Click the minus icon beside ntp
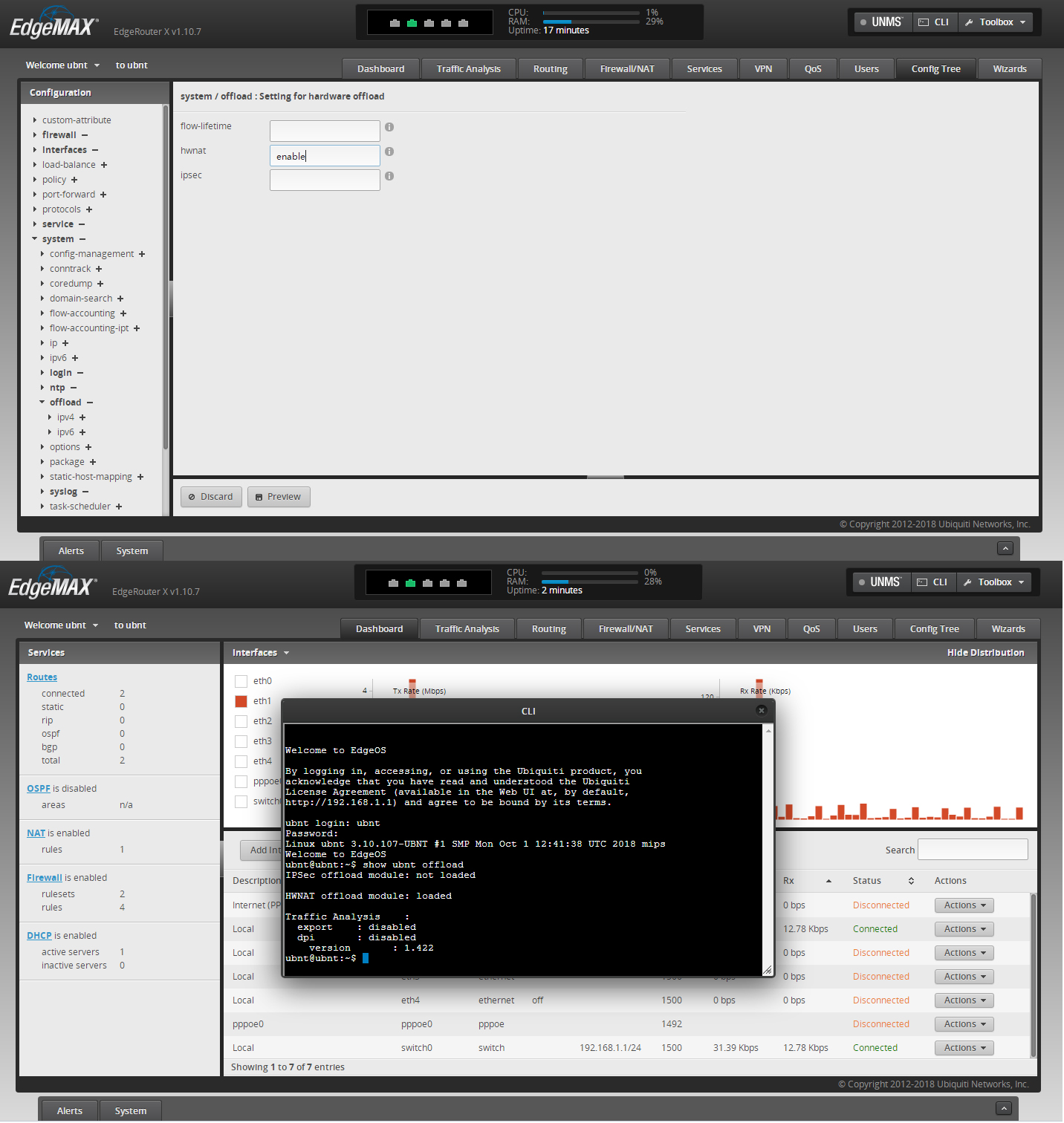 click(74, 388)
